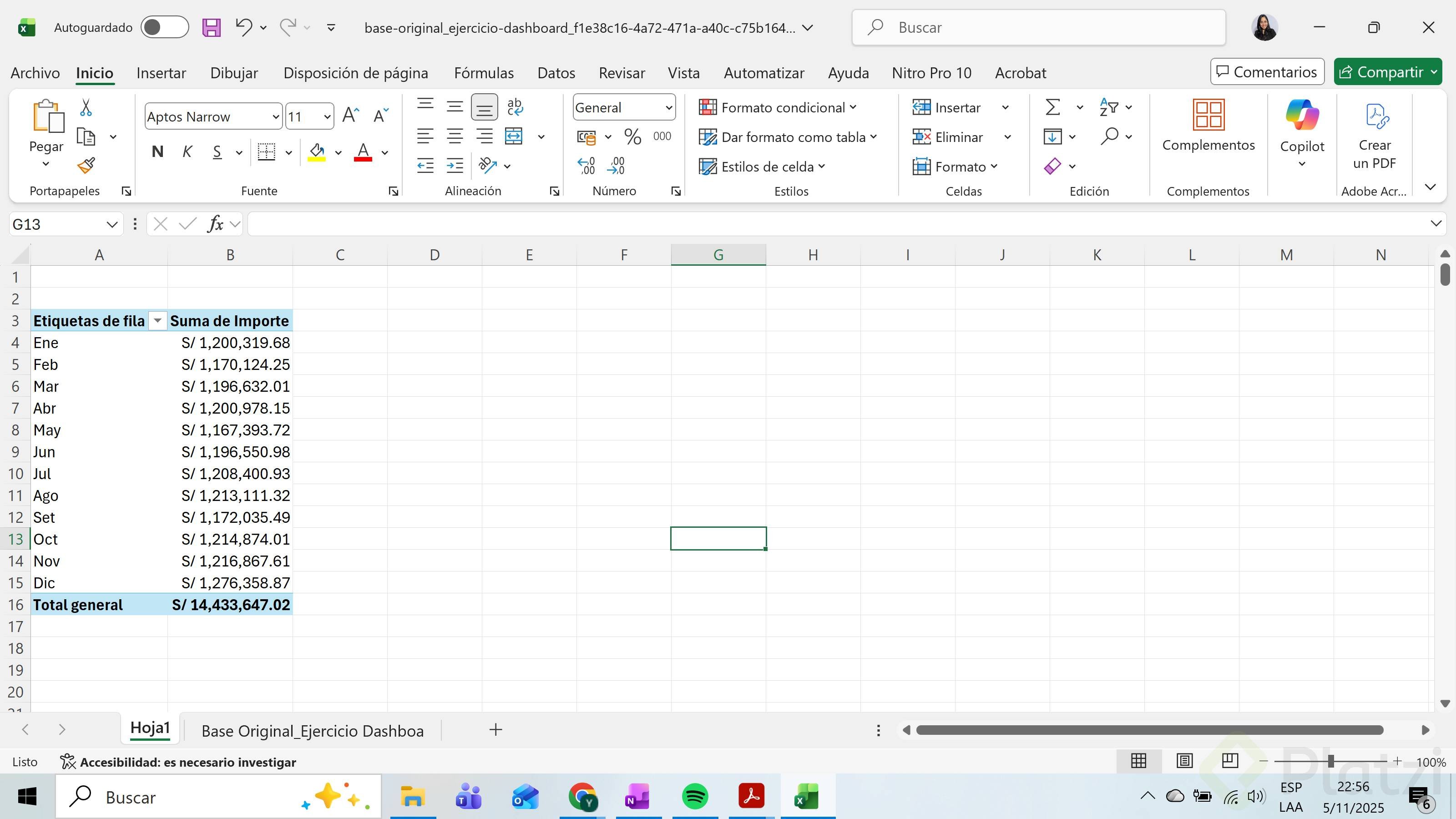Click the green Compartir button
Screen dimensions: 1456x819
coord(1380,72)
